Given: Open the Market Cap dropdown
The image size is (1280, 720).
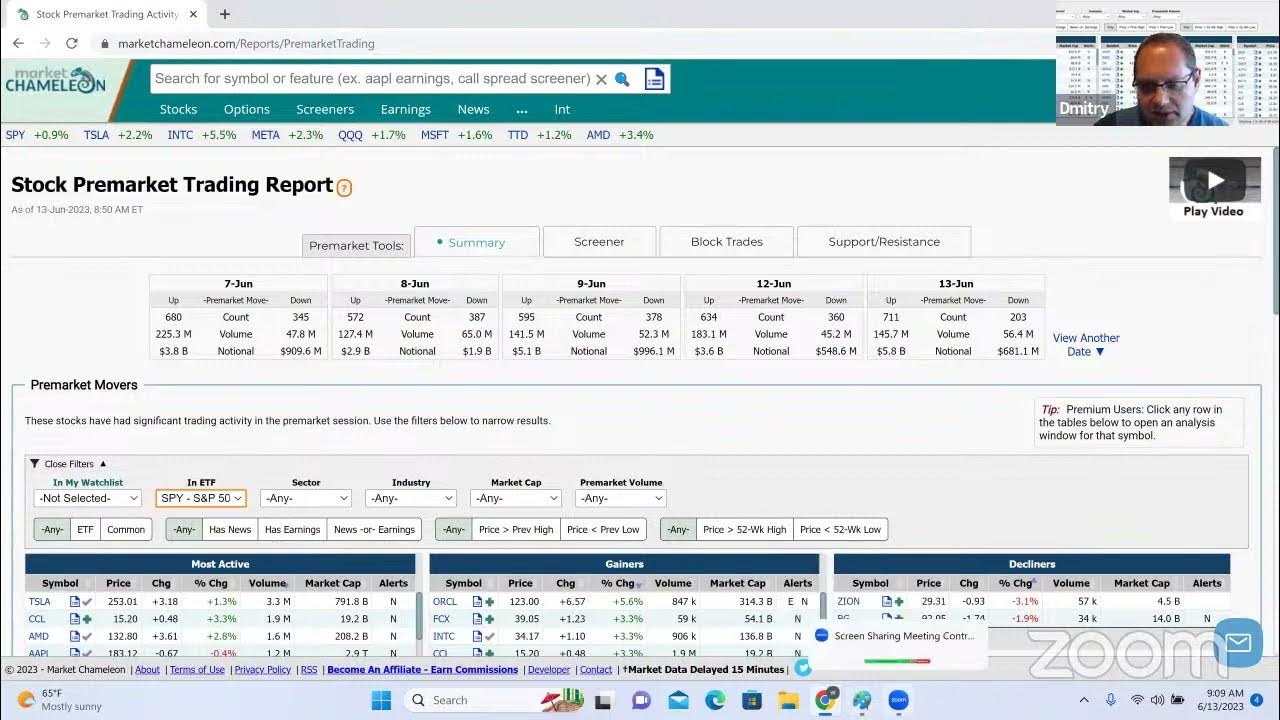Looking at the screenshot, I should pyautogui.click(x=516, y=498).
